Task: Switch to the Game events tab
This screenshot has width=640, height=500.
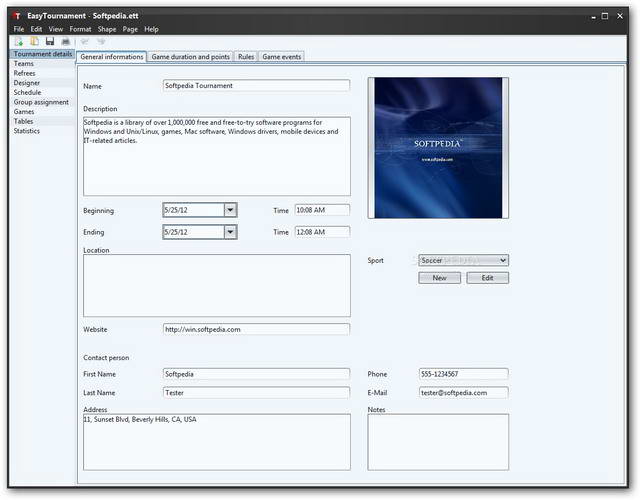Action: [282, 57]
